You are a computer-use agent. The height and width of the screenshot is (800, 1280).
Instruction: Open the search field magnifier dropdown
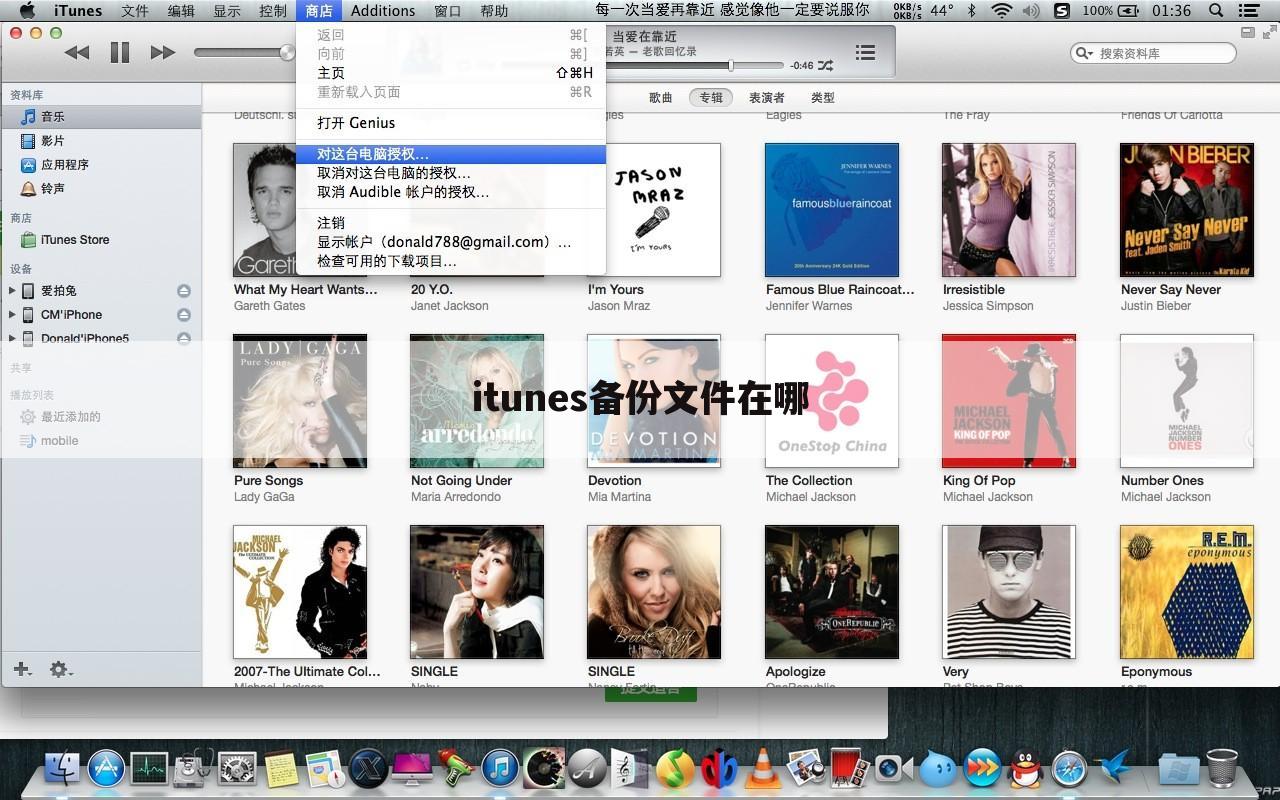click(x=1086, y=53)
